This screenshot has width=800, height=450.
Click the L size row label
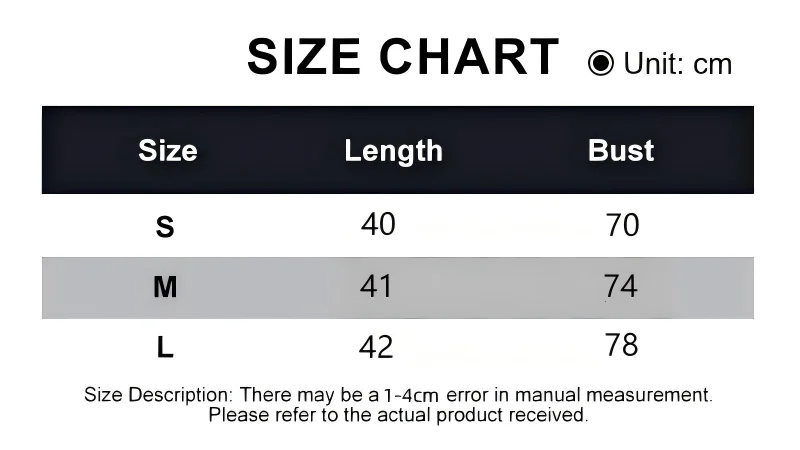pos(165,347)
